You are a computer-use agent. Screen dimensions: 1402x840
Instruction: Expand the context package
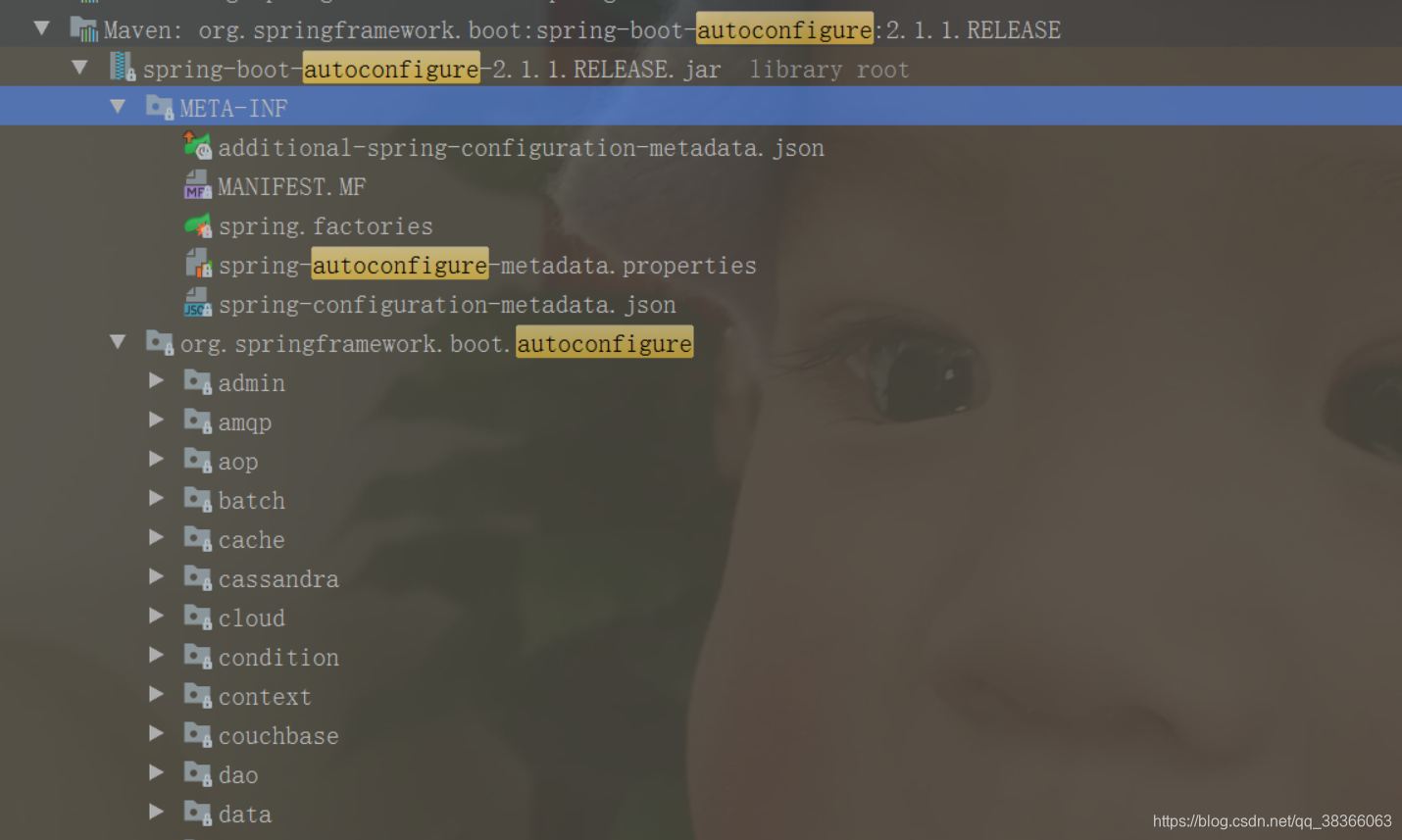(156, 694)
